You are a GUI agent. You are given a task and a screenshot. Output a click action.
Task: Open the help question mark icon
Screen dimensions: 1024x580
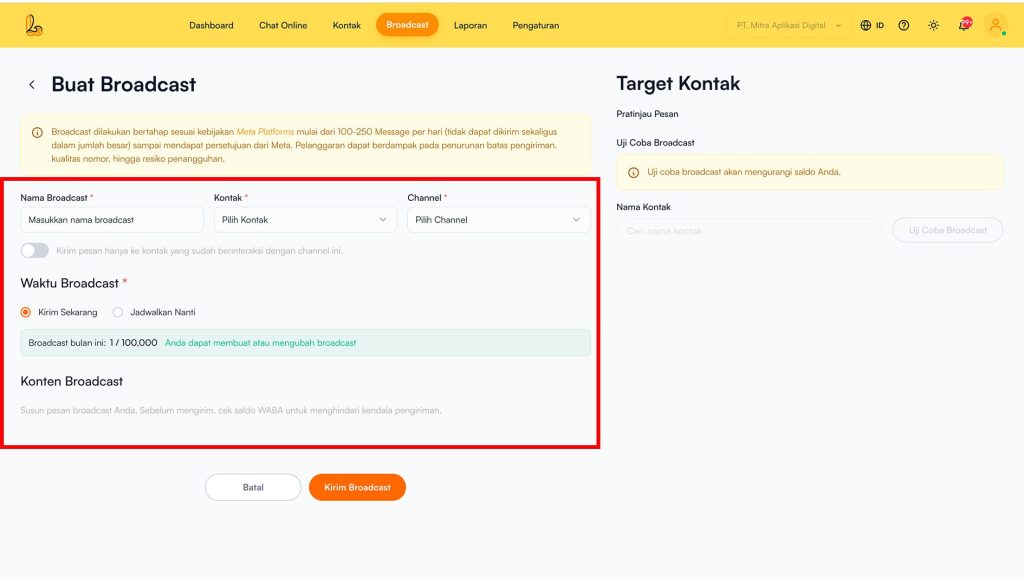(904, 25)
